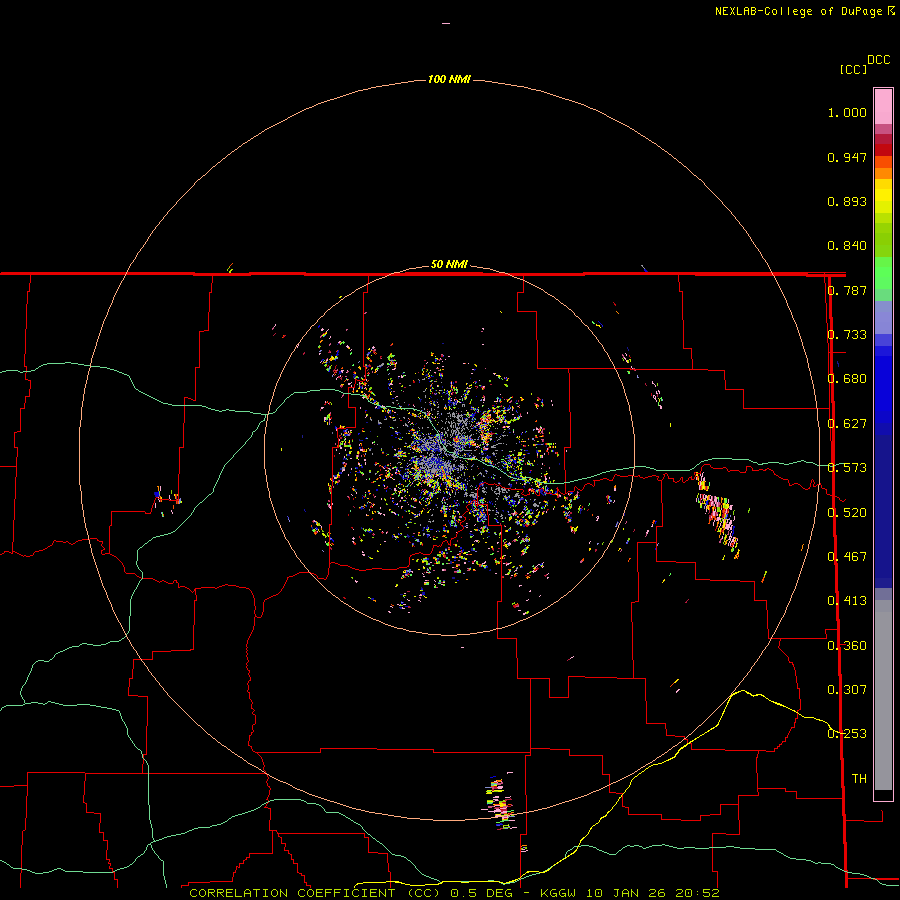
Task: Select the 1.000 scale value
Action: coord(847,113)
